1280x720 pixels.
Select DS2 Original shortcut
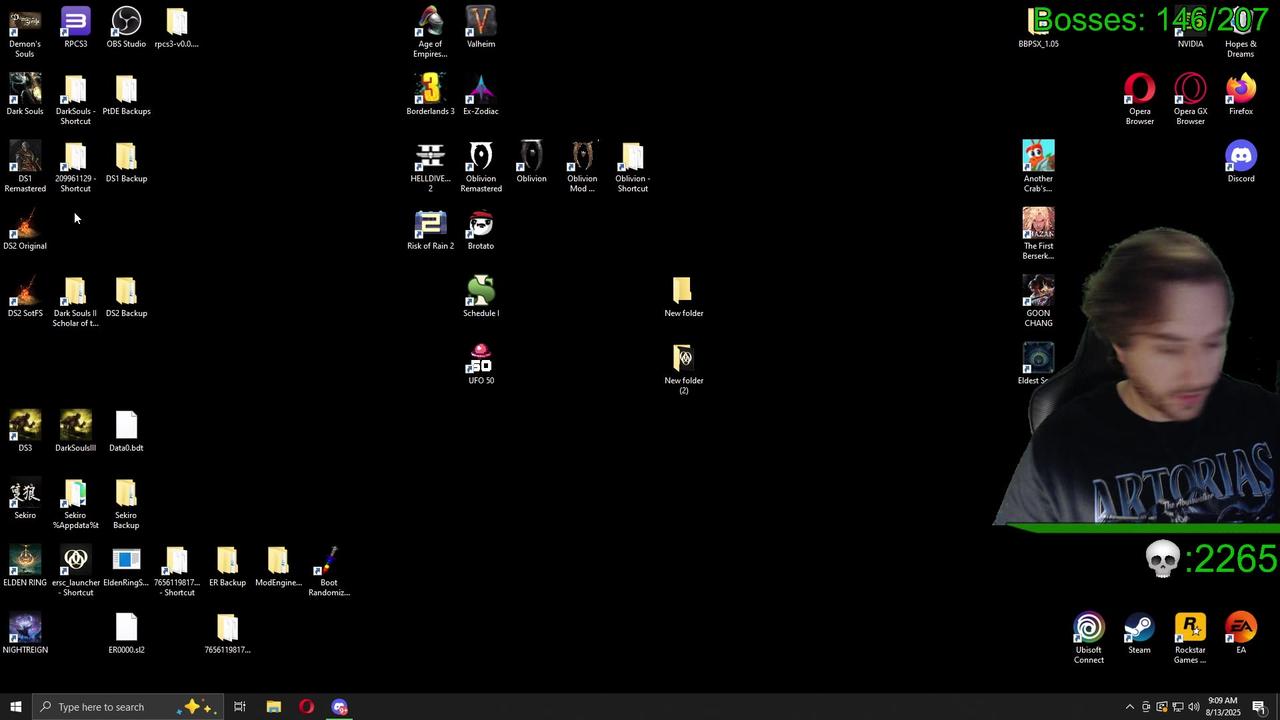click(x=25, y=229)
